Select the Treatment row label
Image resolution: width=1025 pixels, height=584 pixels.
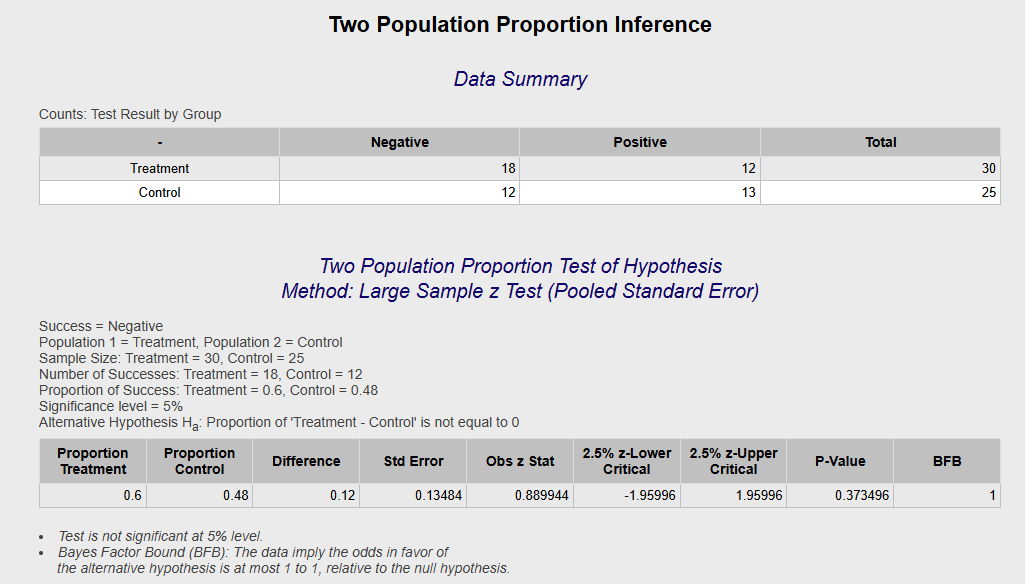point(160,168)
